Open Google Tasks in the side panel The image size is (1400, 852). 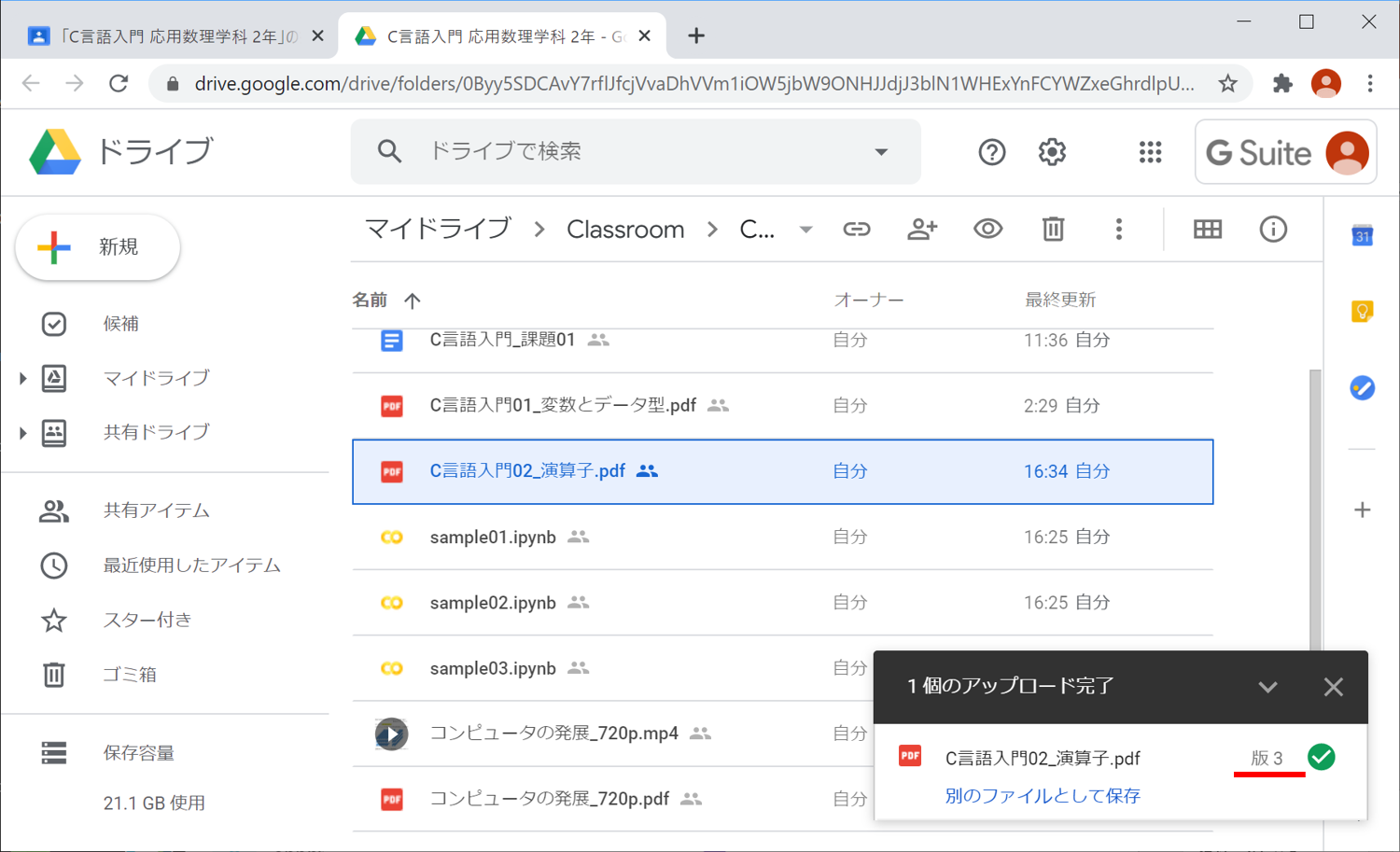(x=1363, y=387)
